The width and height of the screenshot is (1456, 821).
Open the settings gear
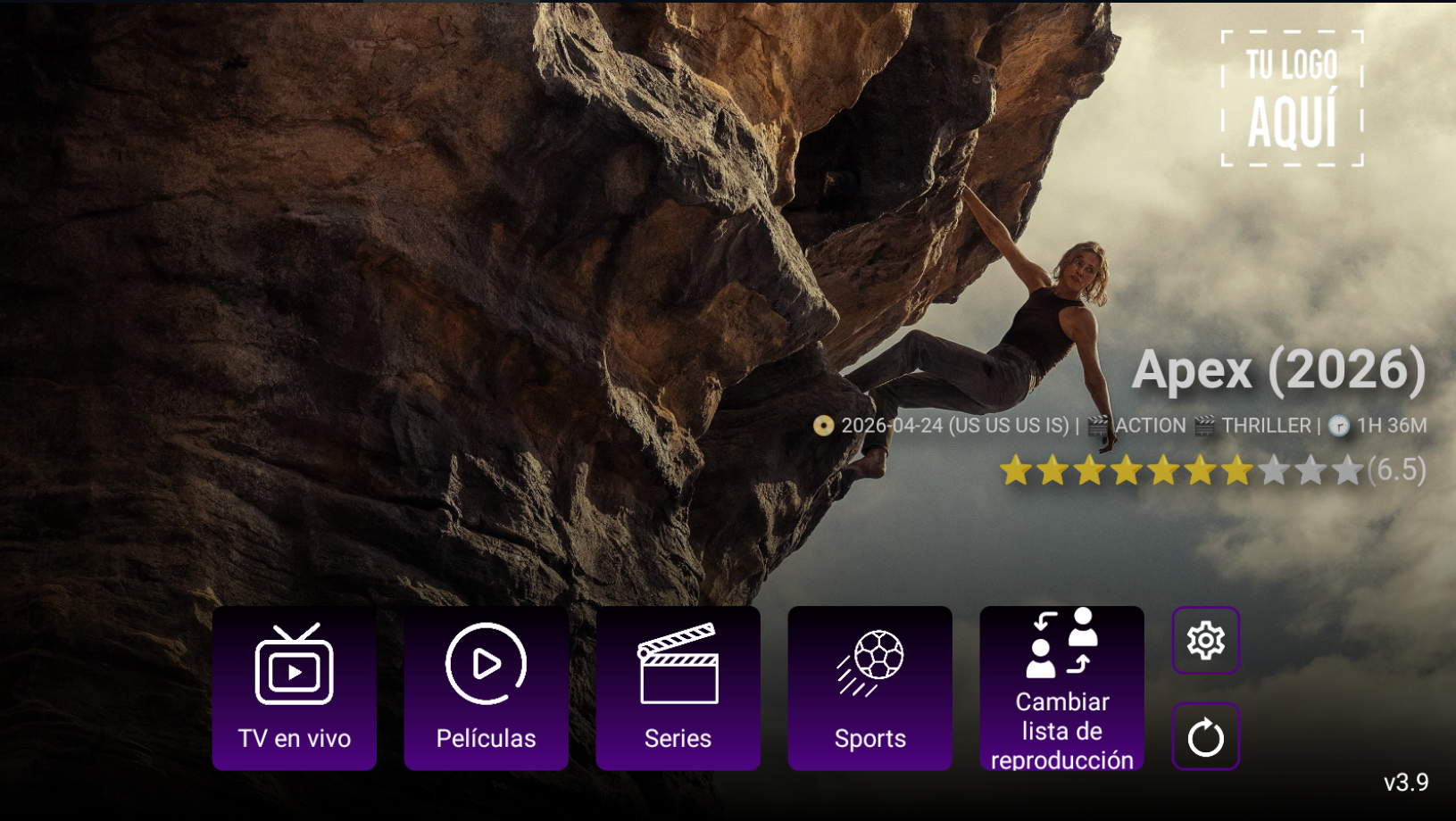pyautogui.click(x=1205, y=641)
